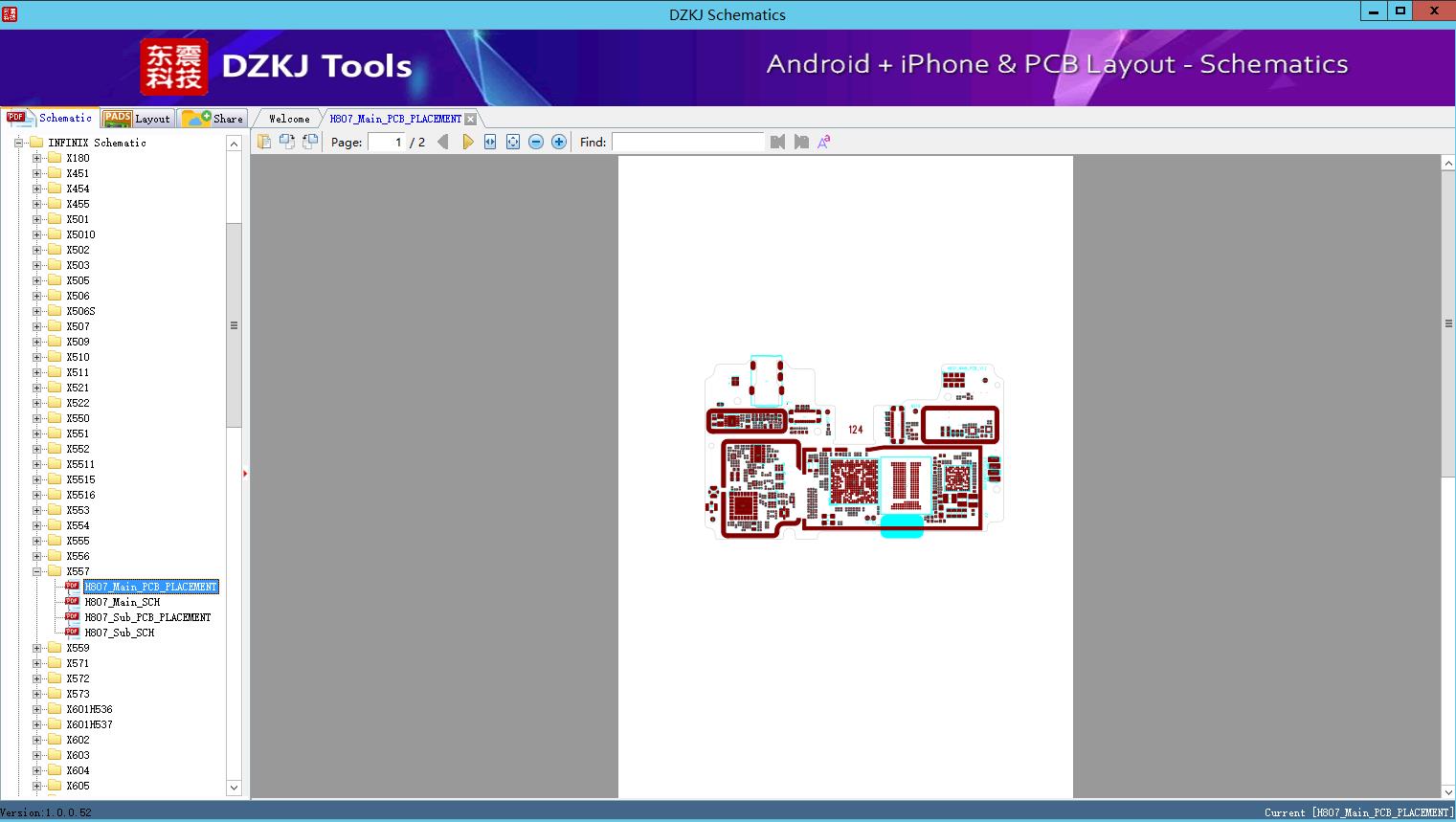
Task: Go to the next page arrow
Action: coord(468,142)
